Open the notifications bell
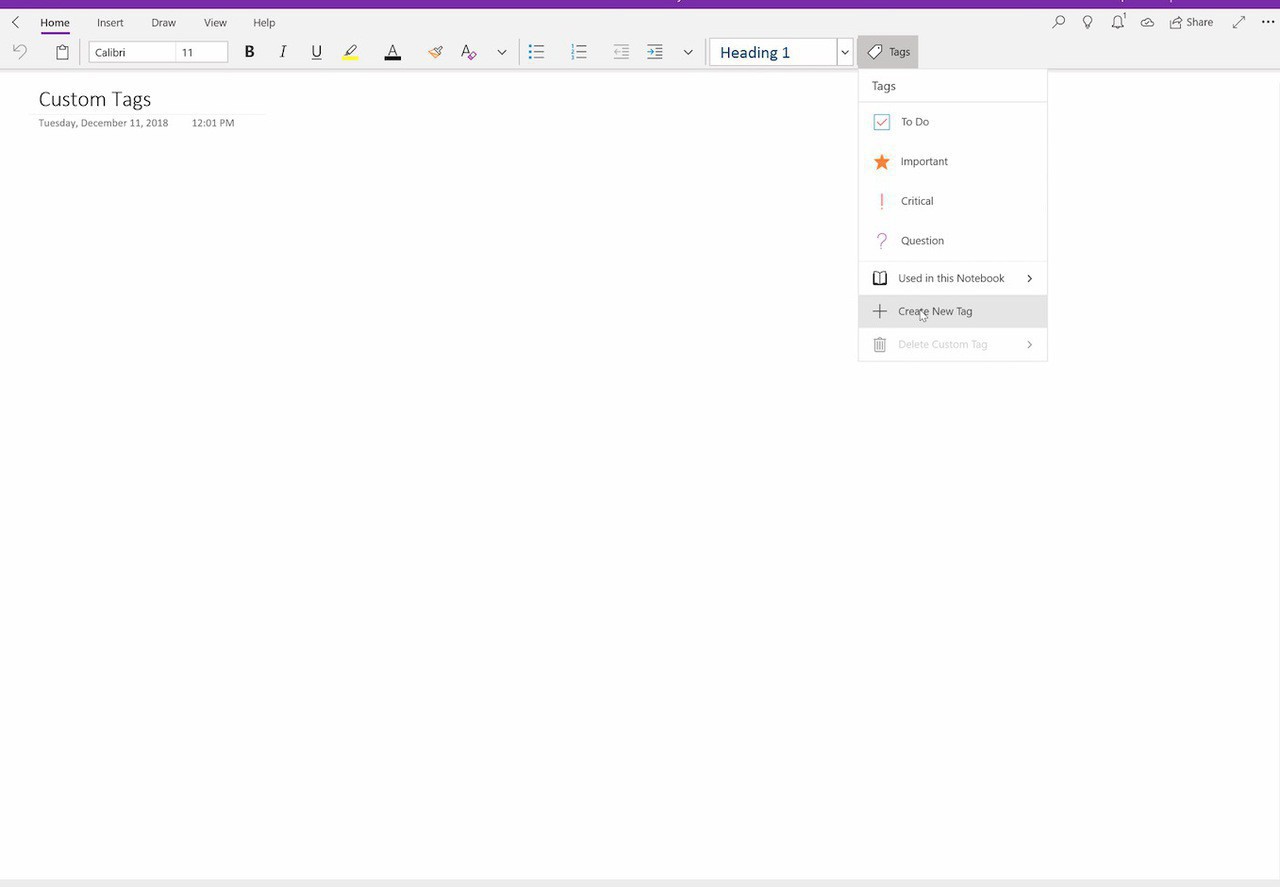1280x887 pixels. [1117, 22]
